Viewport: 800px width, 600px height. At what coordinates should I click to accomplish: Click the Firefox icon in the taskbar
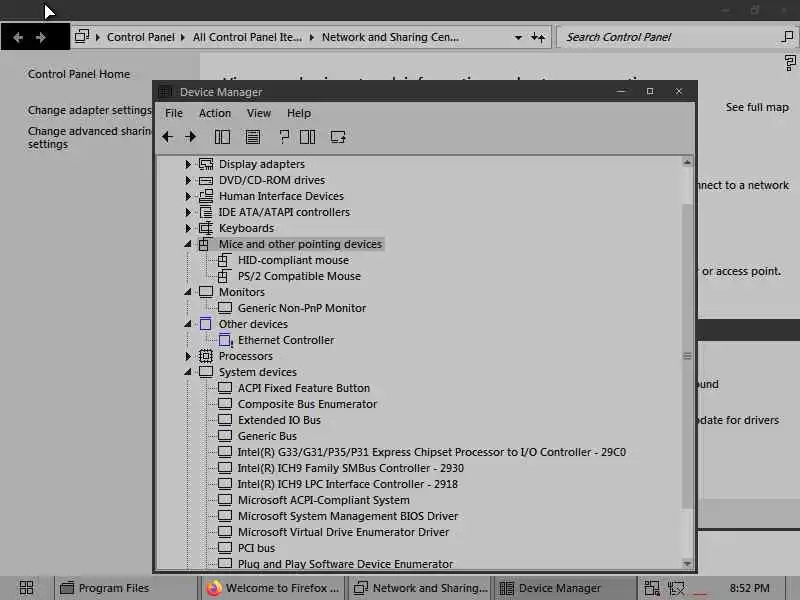(x=214, y=588)
